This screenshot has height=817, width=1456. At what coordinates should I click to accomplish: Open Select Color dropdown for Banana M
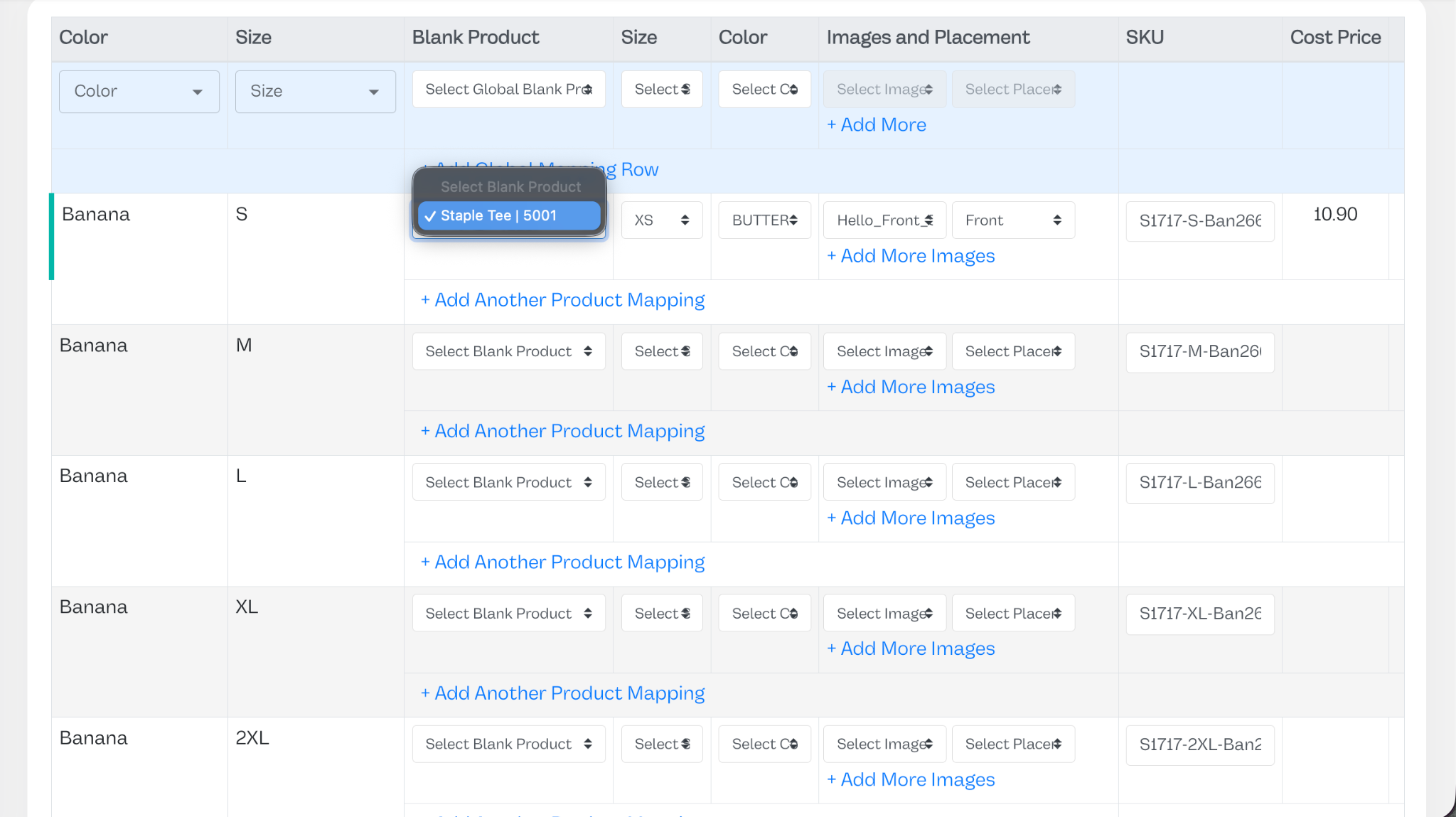click(x=765, y=351)
